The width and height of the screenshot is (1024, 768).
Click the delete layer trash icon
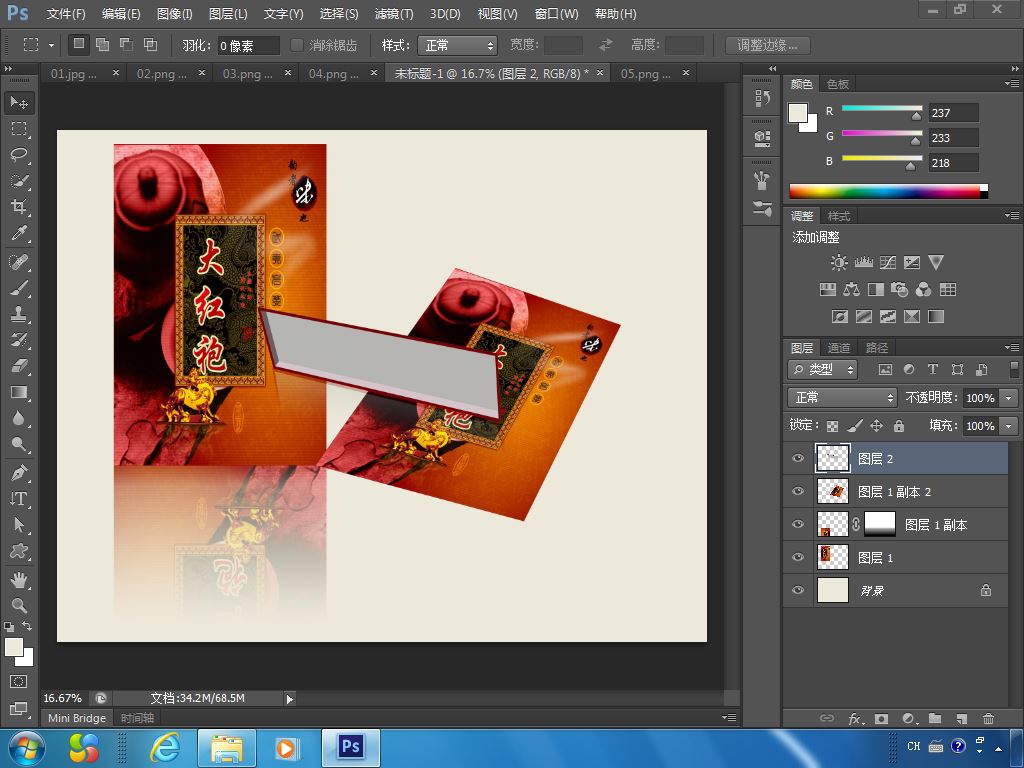tap(988, 718)
